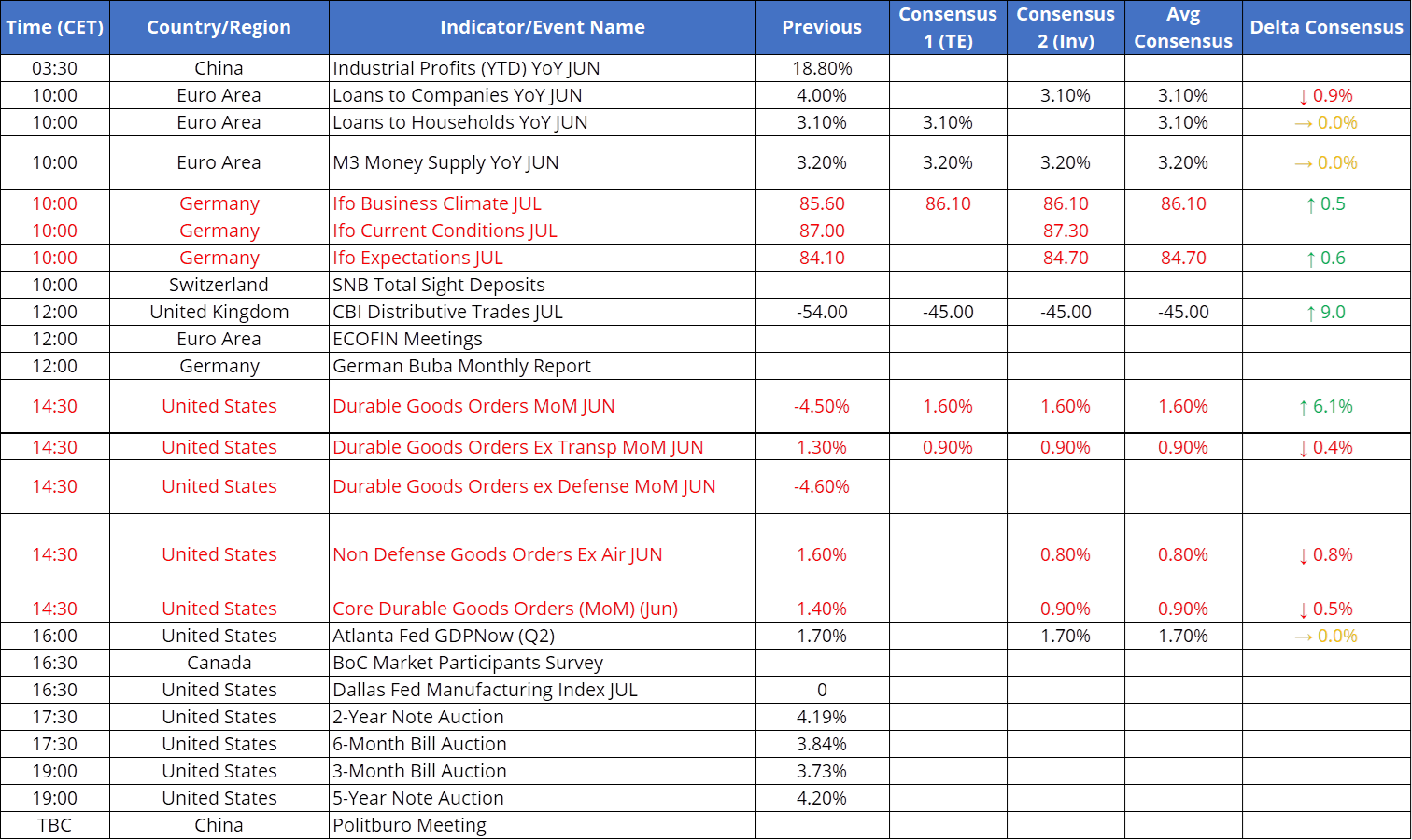Select Non Defense Goods Orders Ex Air cell
The height and width of the screenshot is (840, 1412).
point(543,554)
